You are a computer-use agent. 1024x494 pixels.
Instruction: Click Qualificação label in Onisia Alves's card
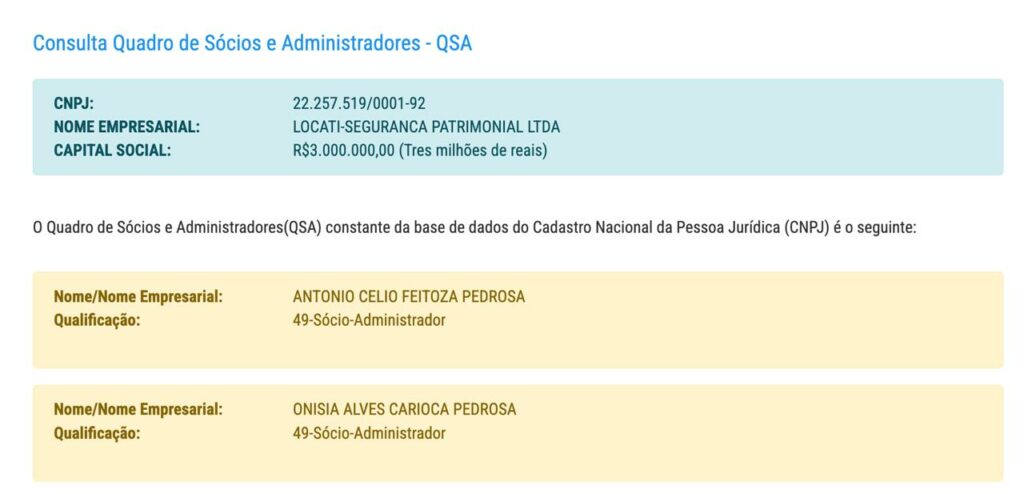[97, 434]
